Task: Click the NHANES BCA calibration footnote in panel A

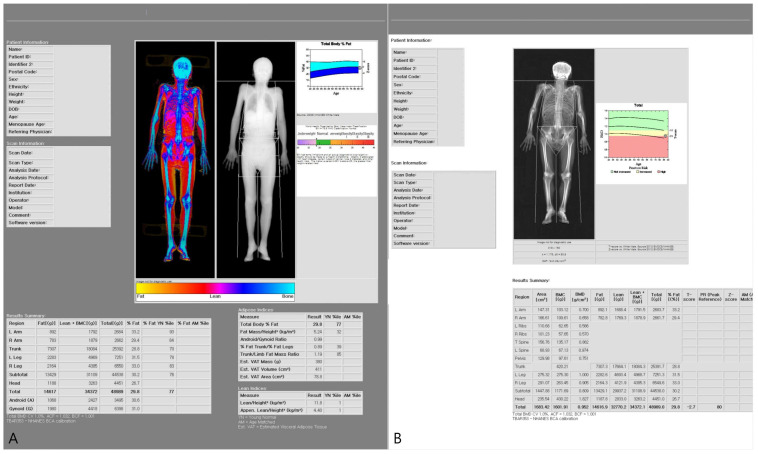Action: point(41,421)
